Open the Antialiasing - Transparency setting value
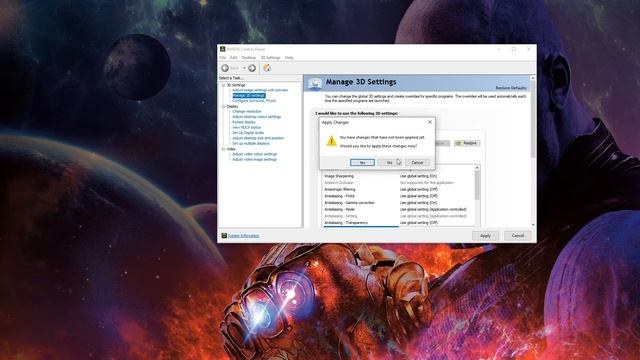Image resolution: width=640 pixels, height=360 pixels. [x=419, y=223]
